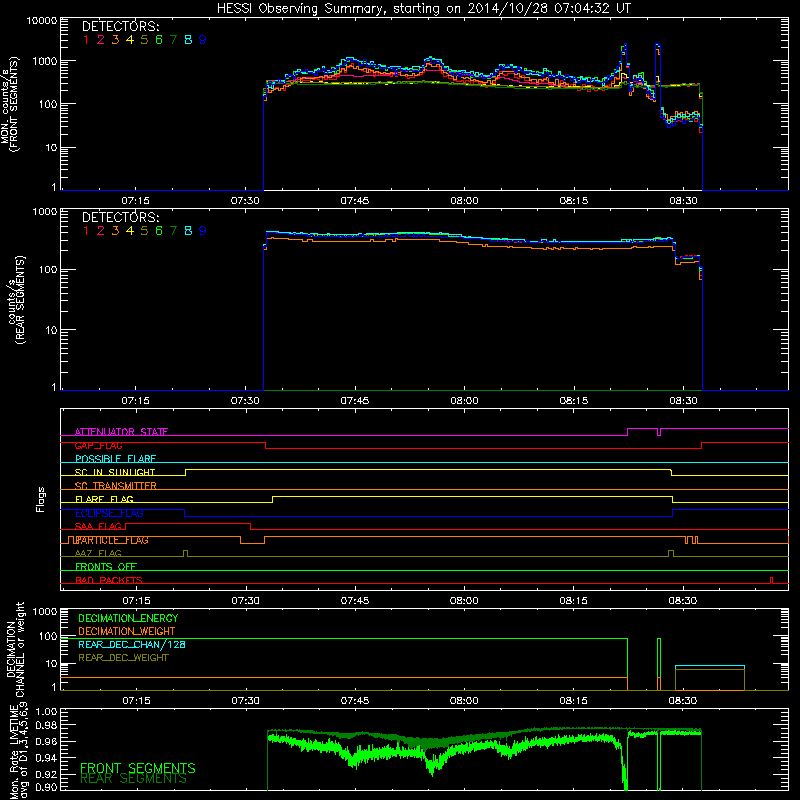Viewport: 800px width, 800px height.
Task: Click cyan detector 8 in the front segments legend
Action: (x=188, y=40)
